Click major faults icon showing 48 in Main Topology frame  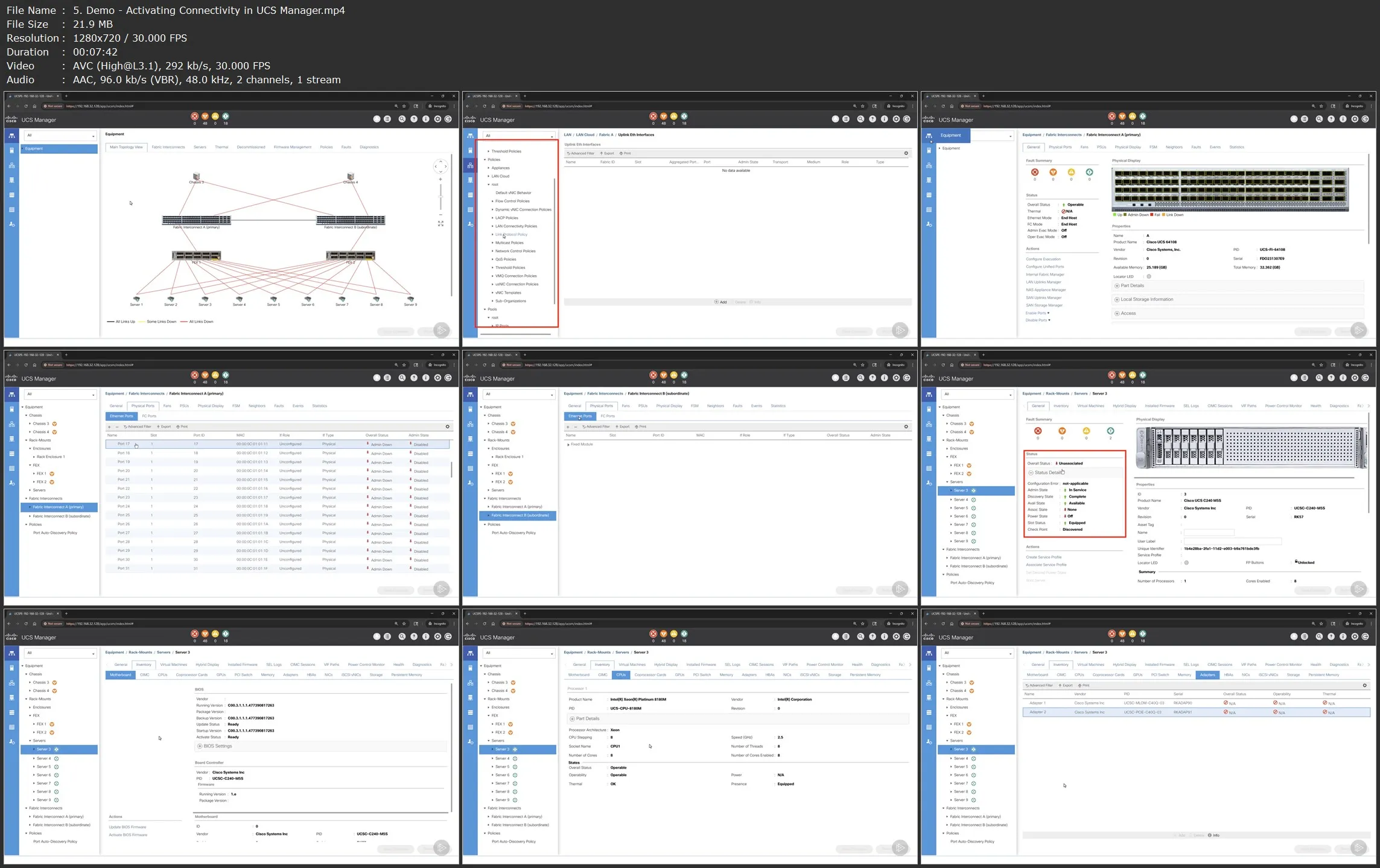205,116
